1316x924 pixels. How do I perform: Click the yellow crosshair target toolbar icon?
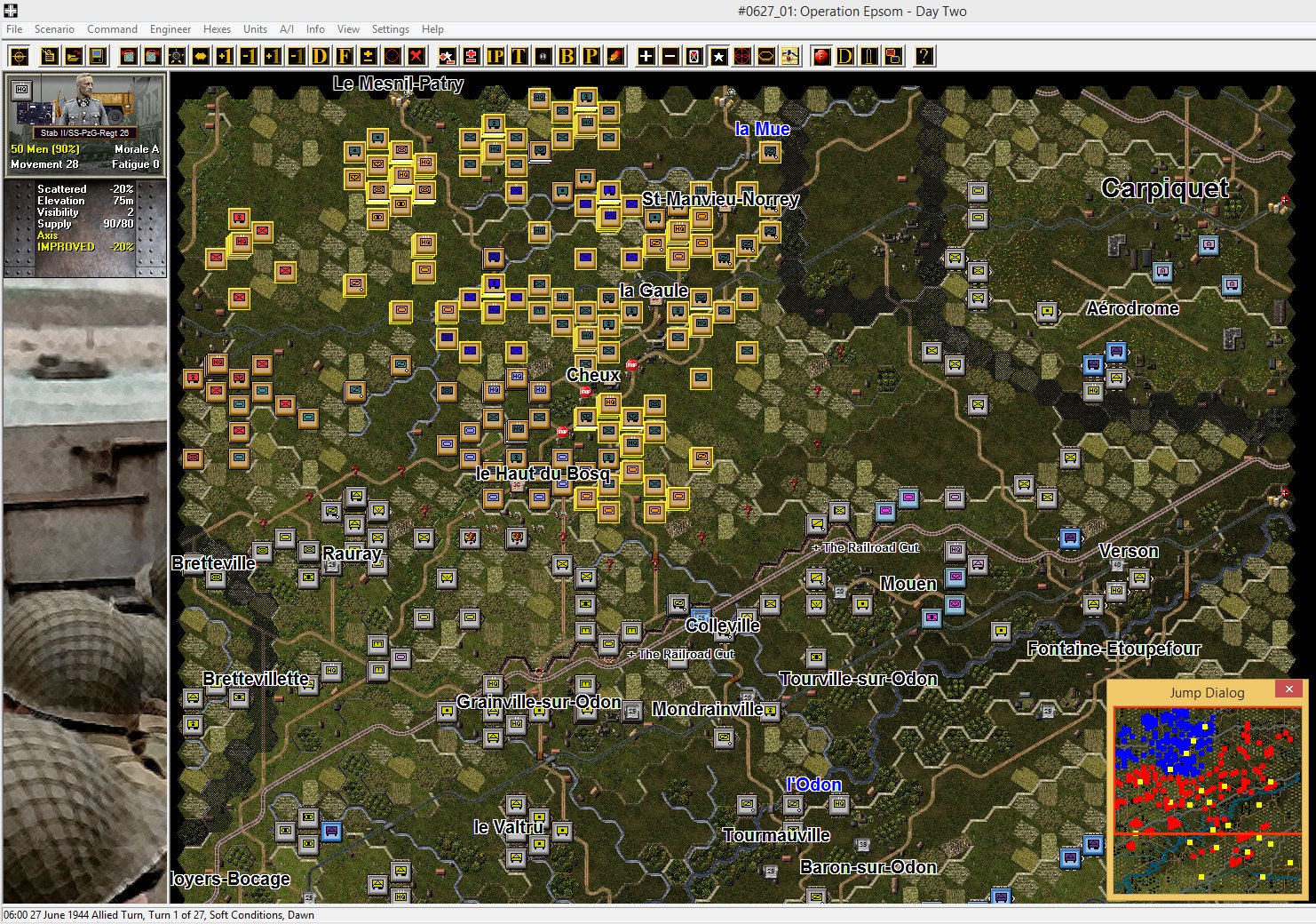(19, 56)
